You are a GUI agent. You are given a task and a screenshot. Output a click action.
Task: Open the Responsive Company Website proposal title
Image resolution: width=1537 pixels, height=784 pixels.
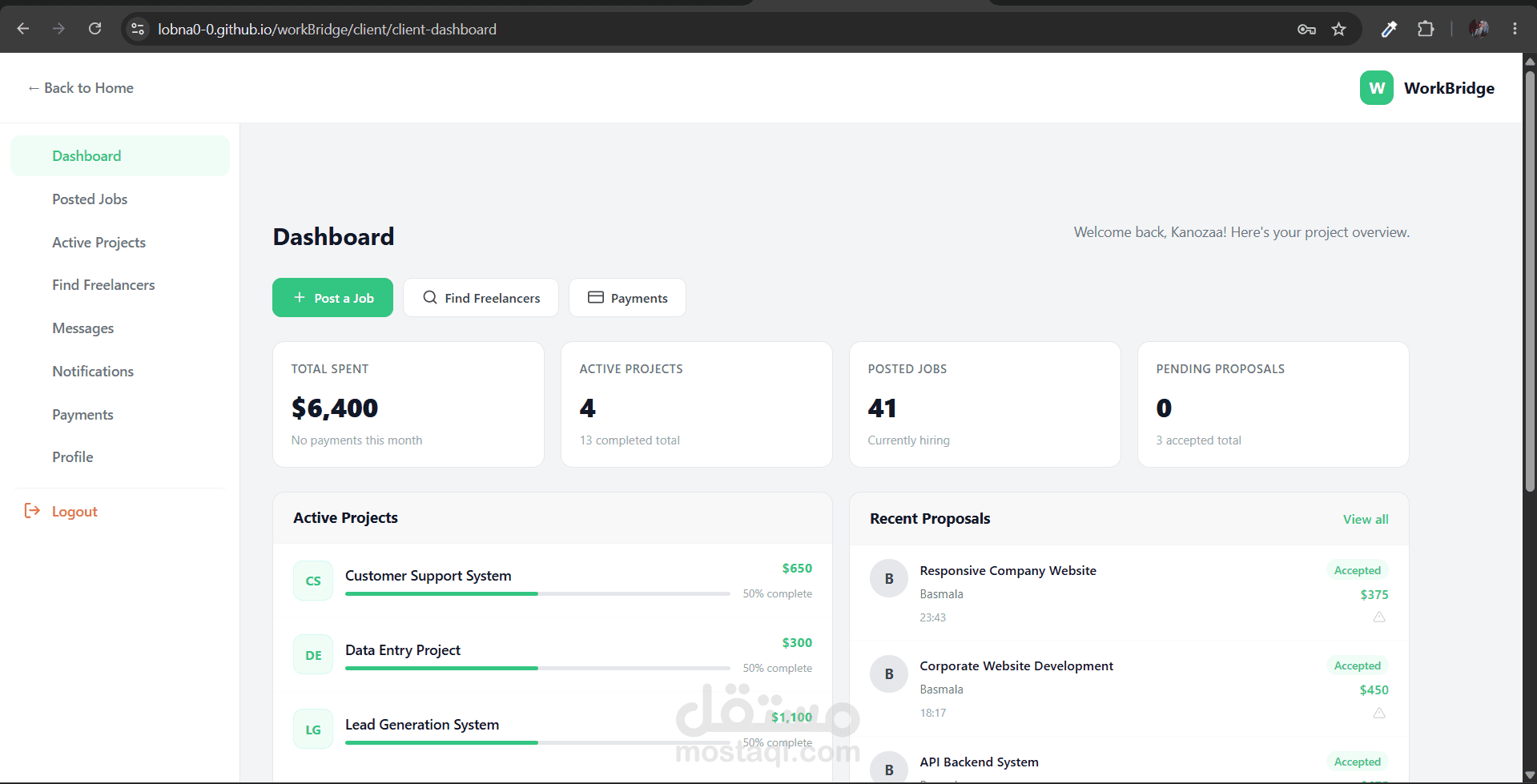(1008, 571)
